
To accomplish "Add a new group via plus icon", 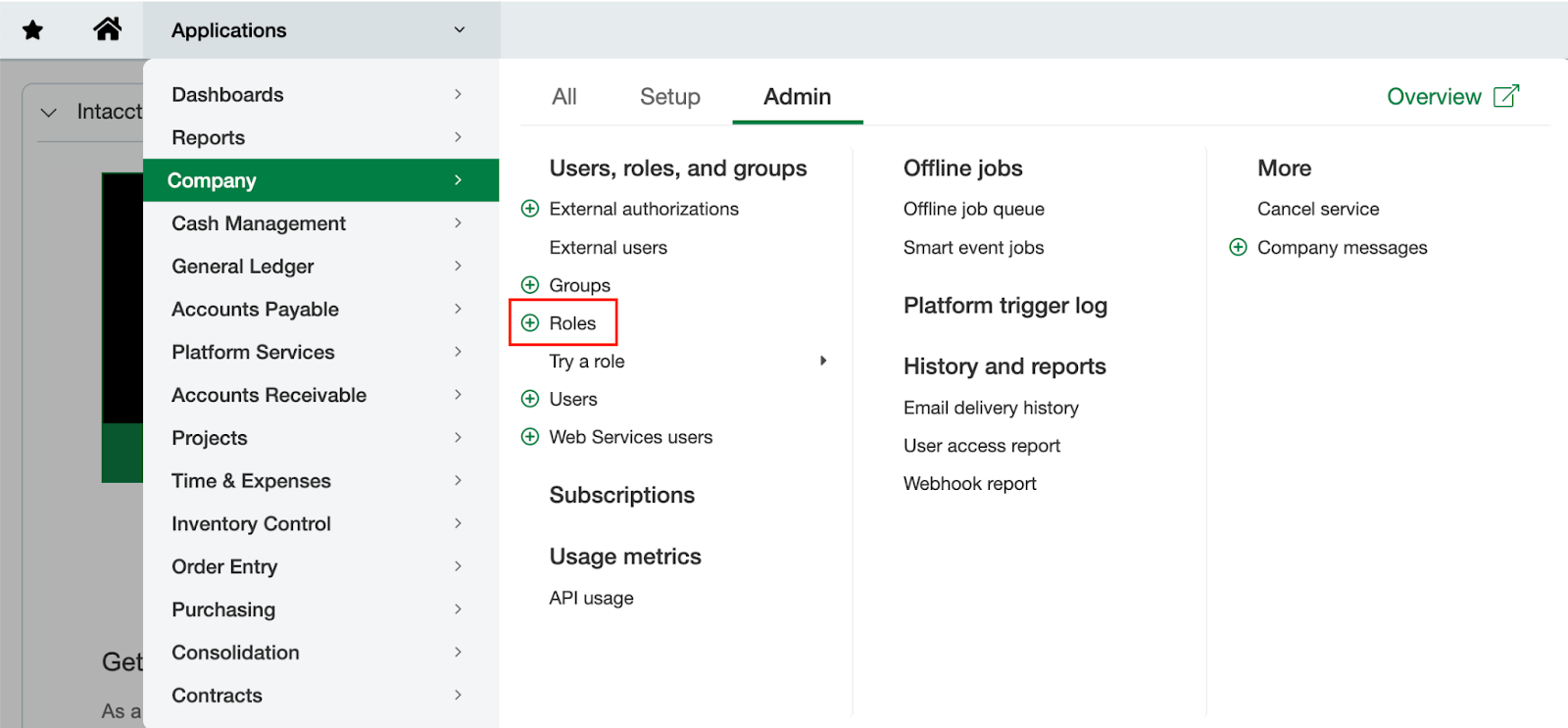I will [530, 285].
